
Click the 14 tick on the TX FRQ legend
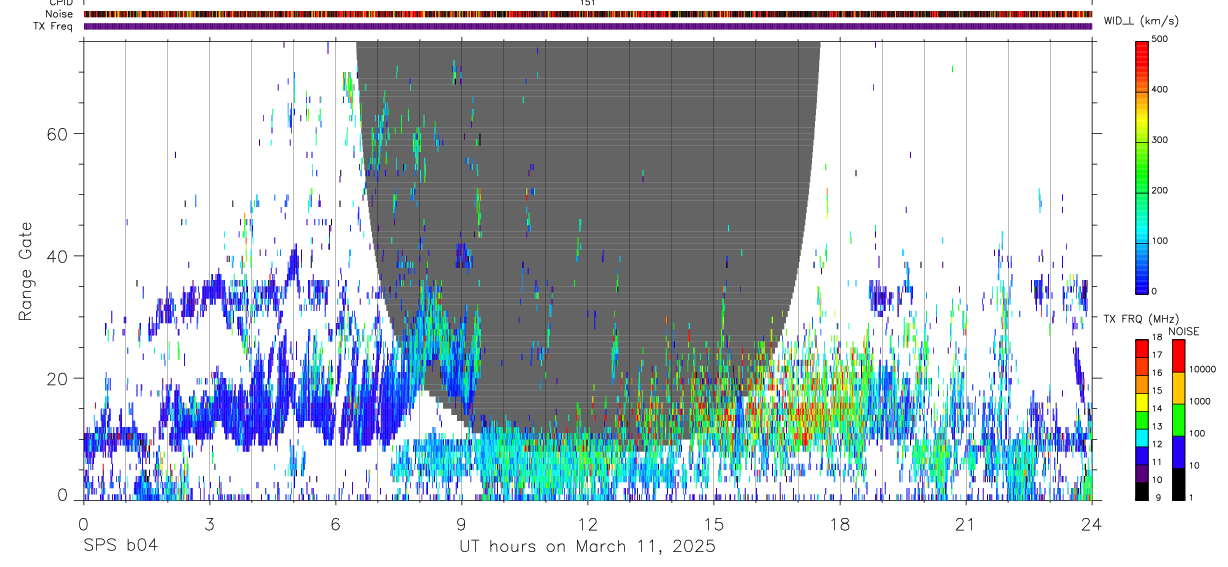tap(1158, 408)
